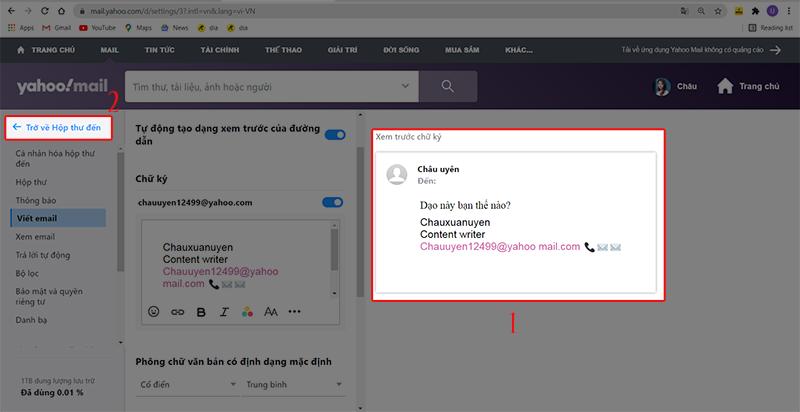Click inside the signature text editor
Viewport: 800px width, 412px height.
pyautogui.click(x=236, y=259)
